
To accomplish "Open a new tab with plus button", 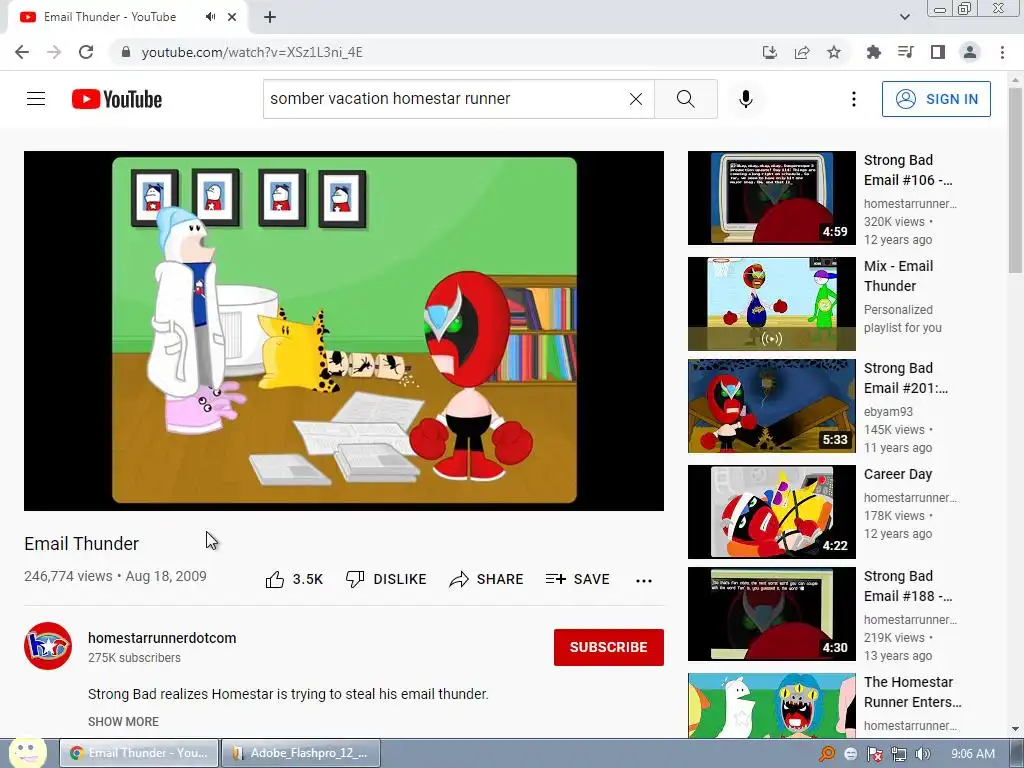I will [x=270, y=17].
